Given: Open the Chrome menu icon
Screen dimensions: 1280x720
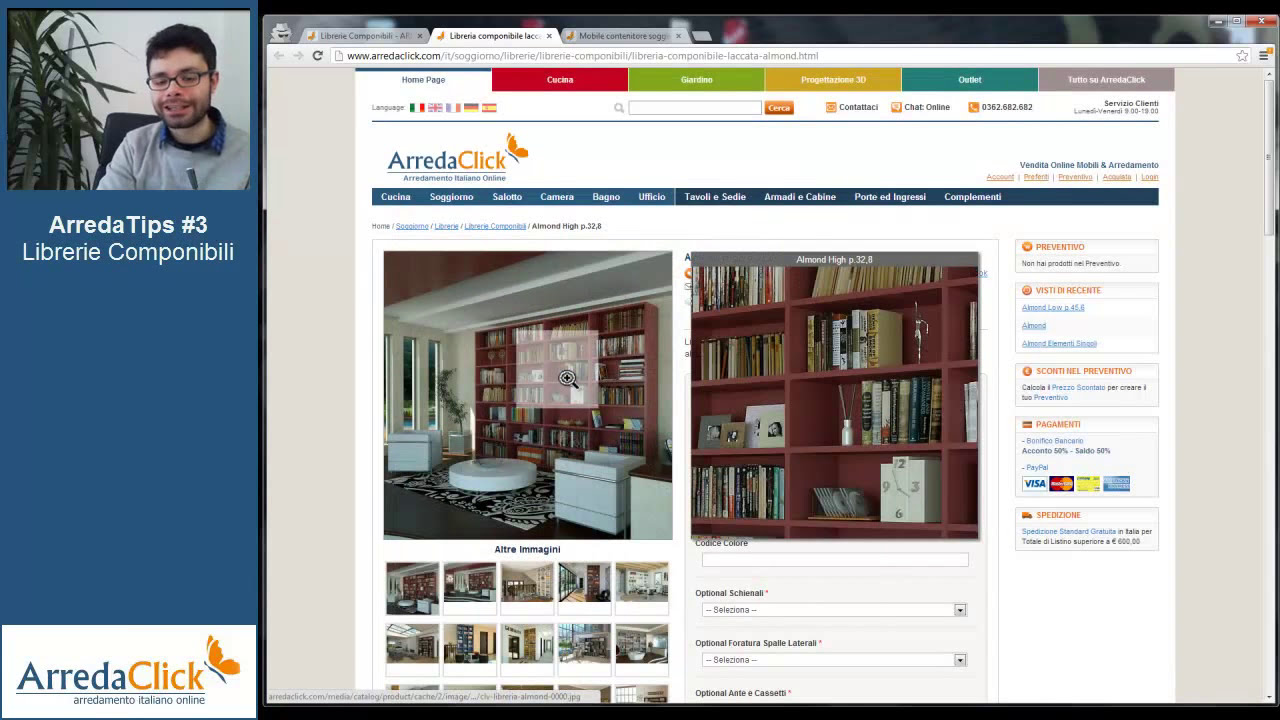Looking at the screenshot, I should pyautogui.click(x=1262, y=56).
